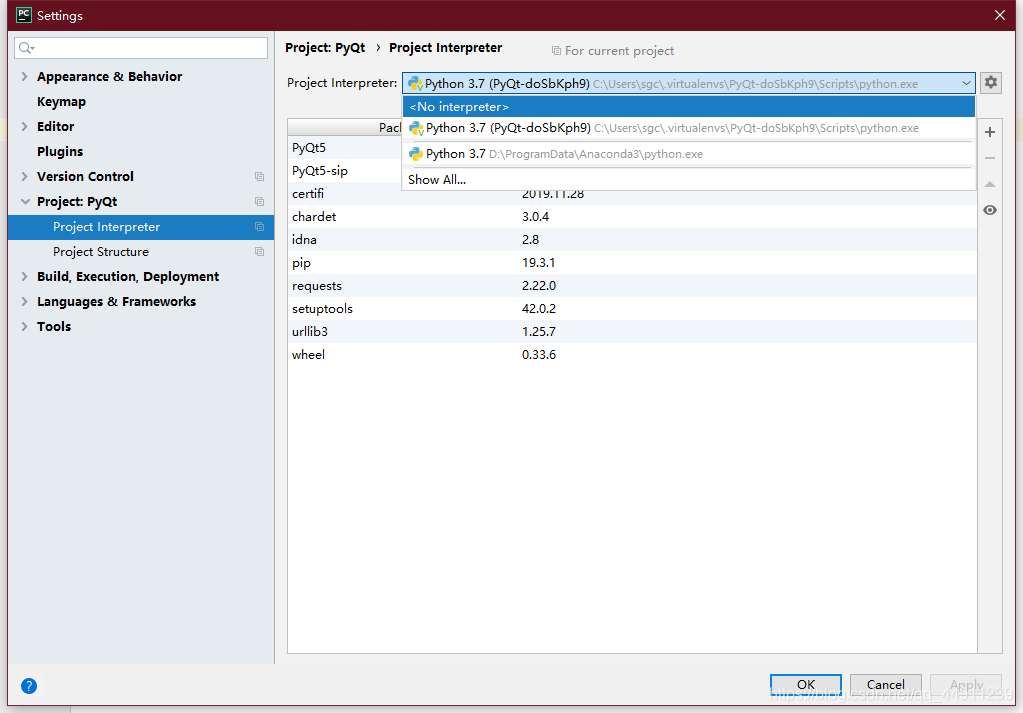The image size is (1023, 713).
Task: Click the Cancel button
Action: click(x=885, y=685)
